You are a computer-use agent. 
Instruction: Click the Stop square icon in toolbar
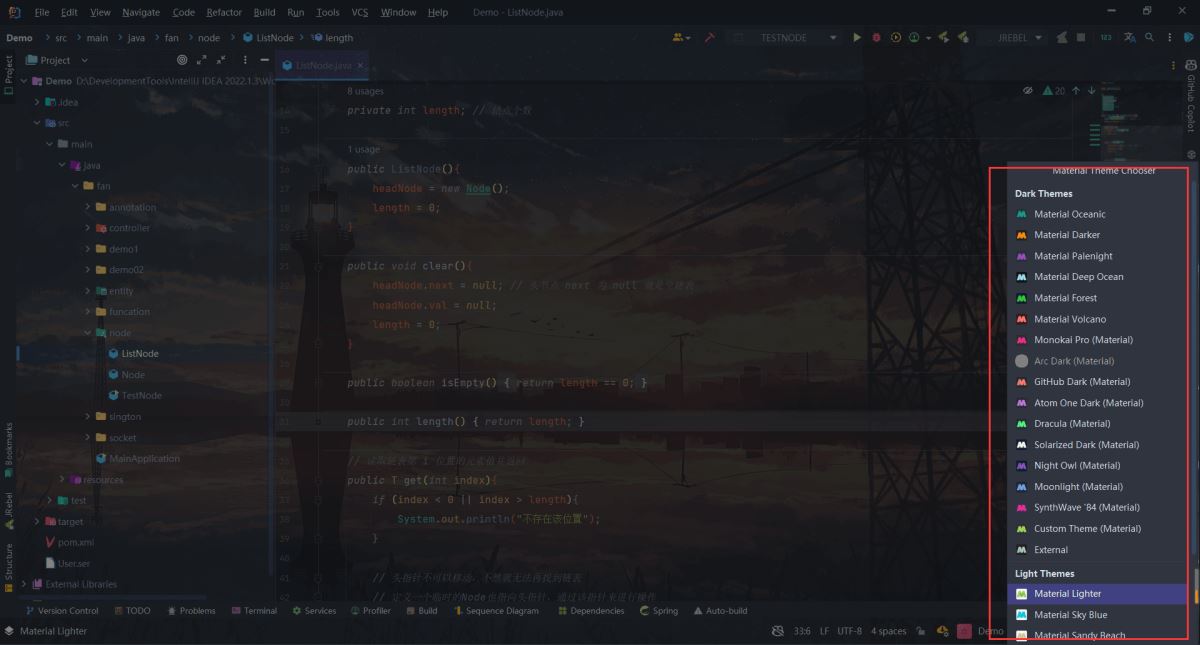pyautogui.click(x=1081, y=38)
